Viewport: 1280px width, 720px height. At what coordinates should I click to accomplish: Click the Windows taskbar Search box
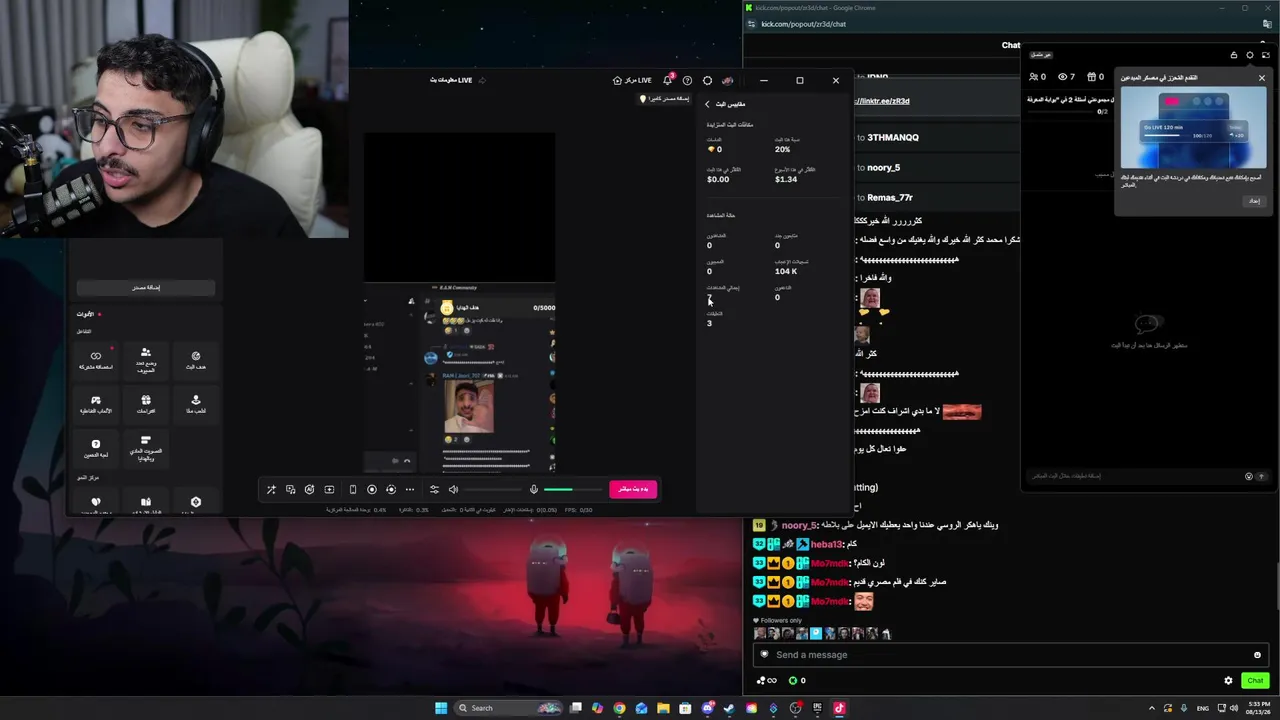[510, 708]
